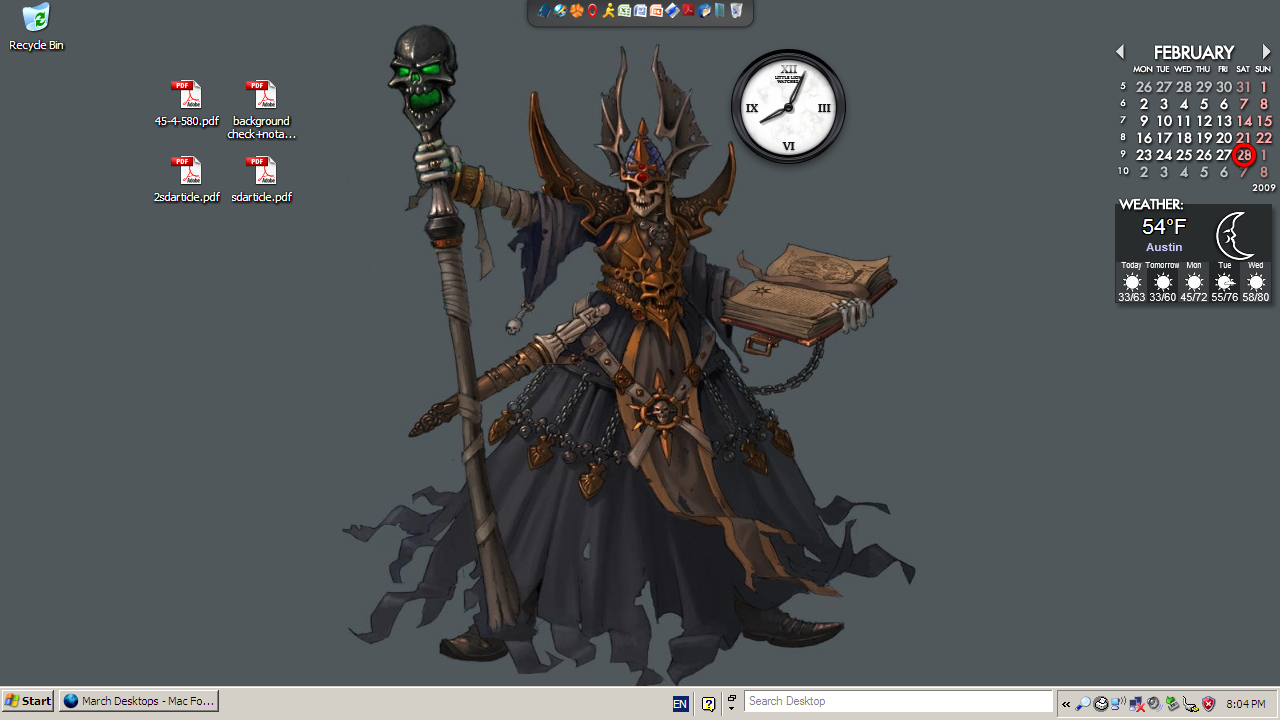Select circled date 28 on calendar

(1244, 155)
